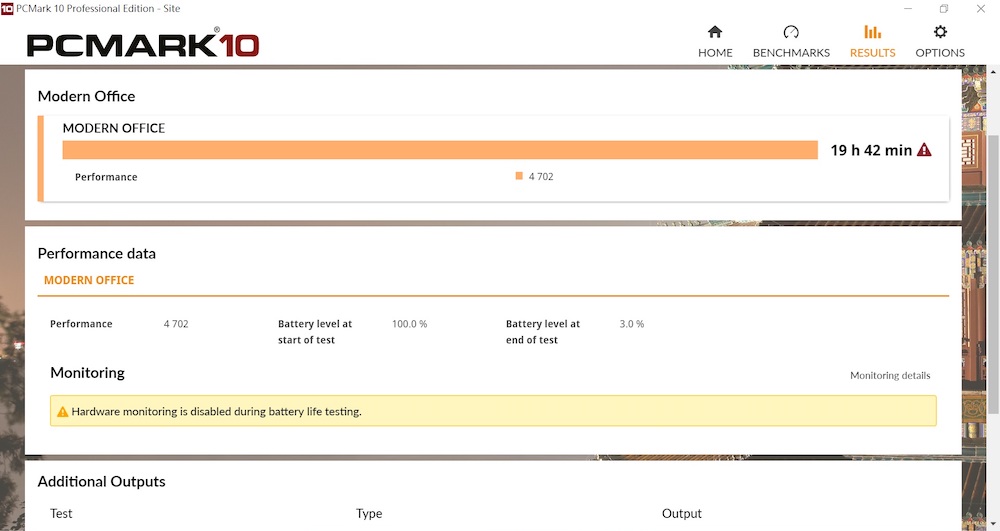Click the scrollbar down arrow

[x=993, y=524]
